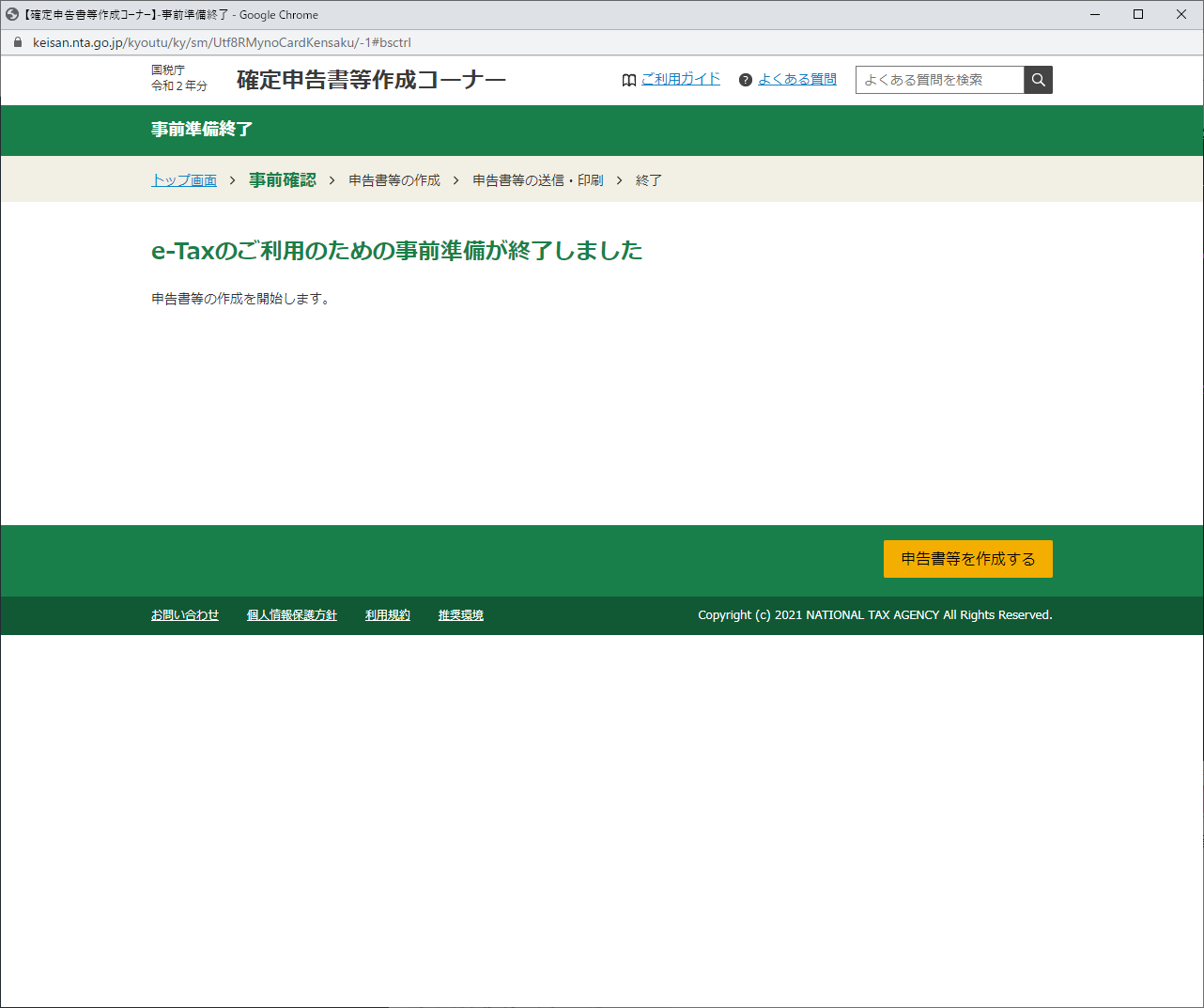The height and width of the screenshot is (1008, 1204).
Task: Select 申告書等の作成 step in breadcrumb
Action: pyautogui.click(x=394, y=180)
